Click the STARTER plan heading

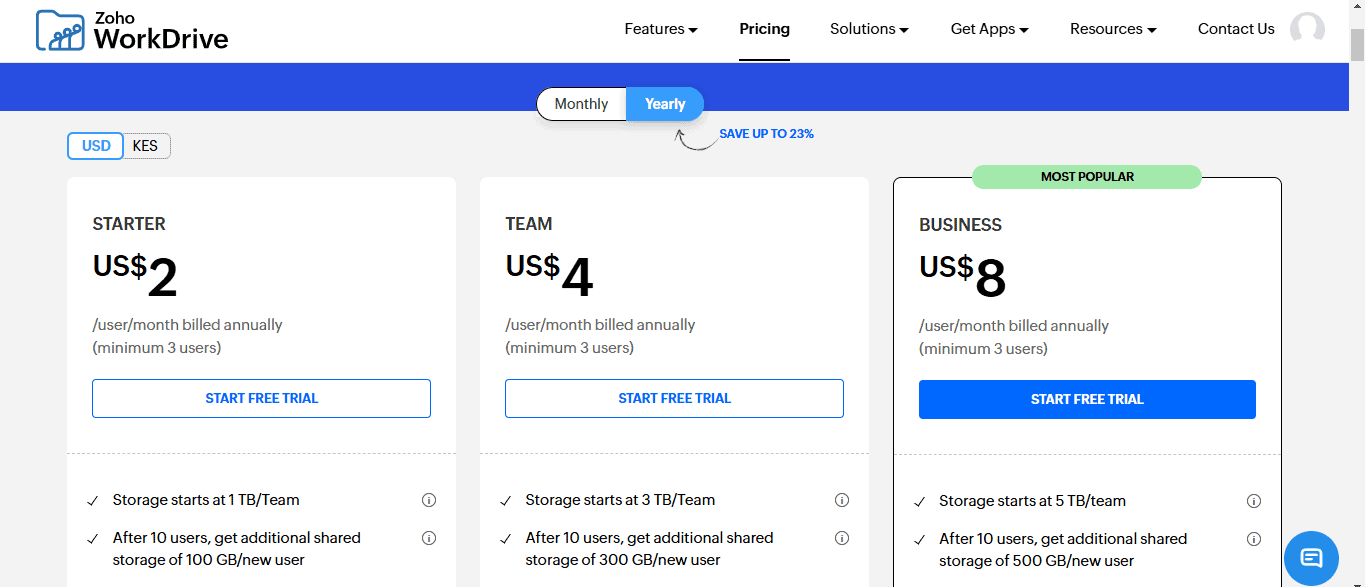[x=129, y=224]
